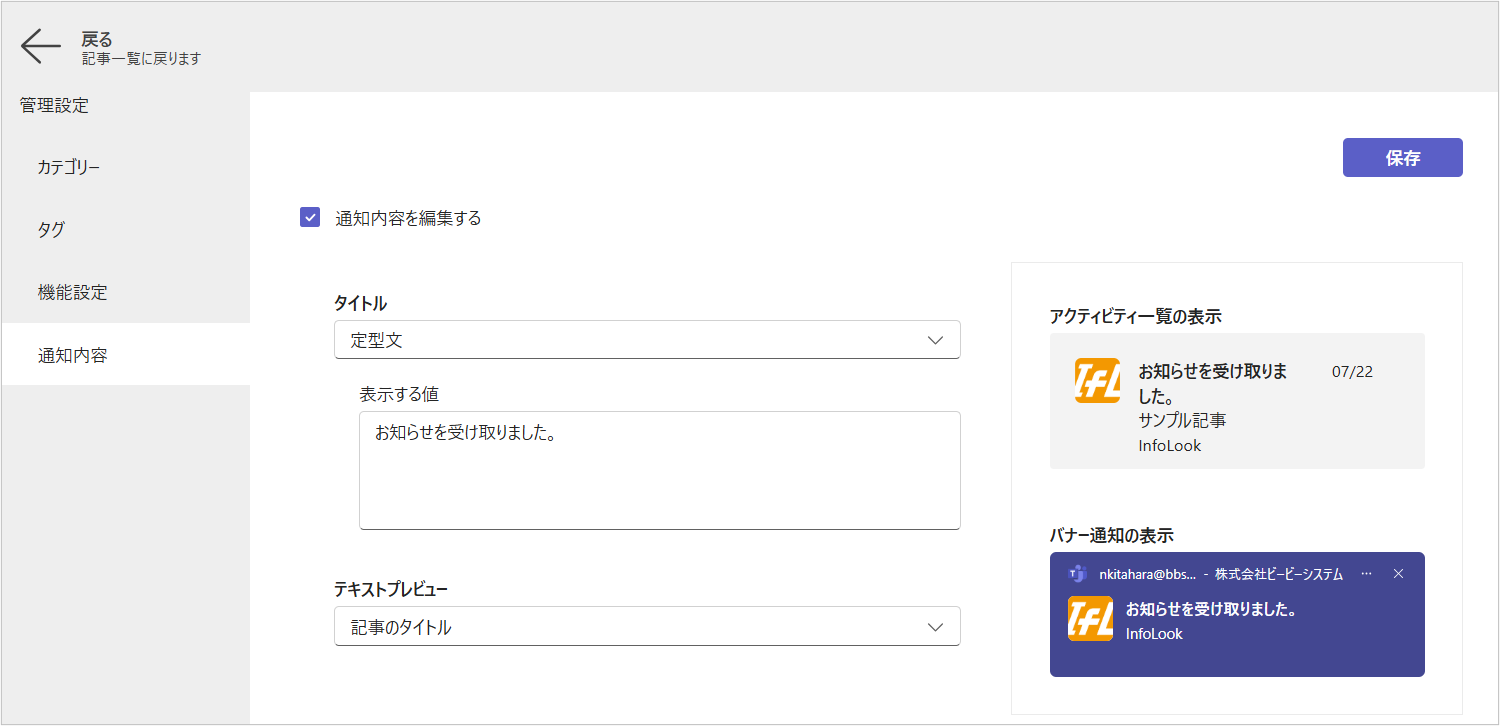Click InfoLook logo in banner notification preview
This screenshot has width=1500, height=726.
point(1090,618)
